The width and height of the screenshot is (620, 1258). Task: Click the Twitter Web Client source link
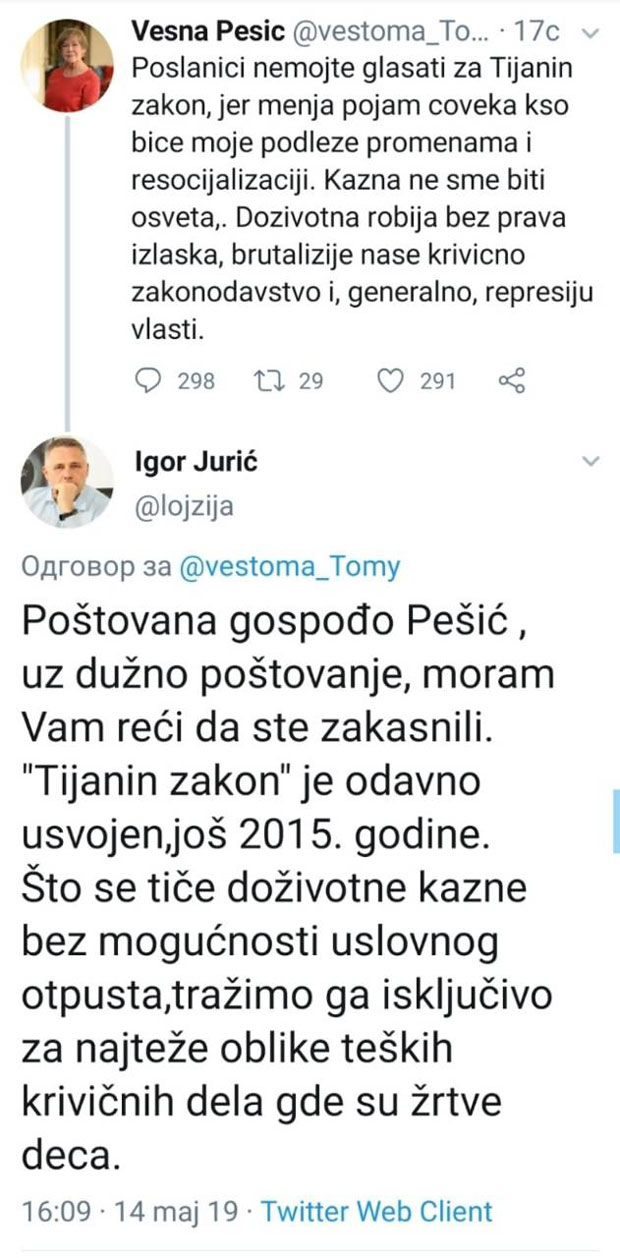click(x=377, y=1212)
